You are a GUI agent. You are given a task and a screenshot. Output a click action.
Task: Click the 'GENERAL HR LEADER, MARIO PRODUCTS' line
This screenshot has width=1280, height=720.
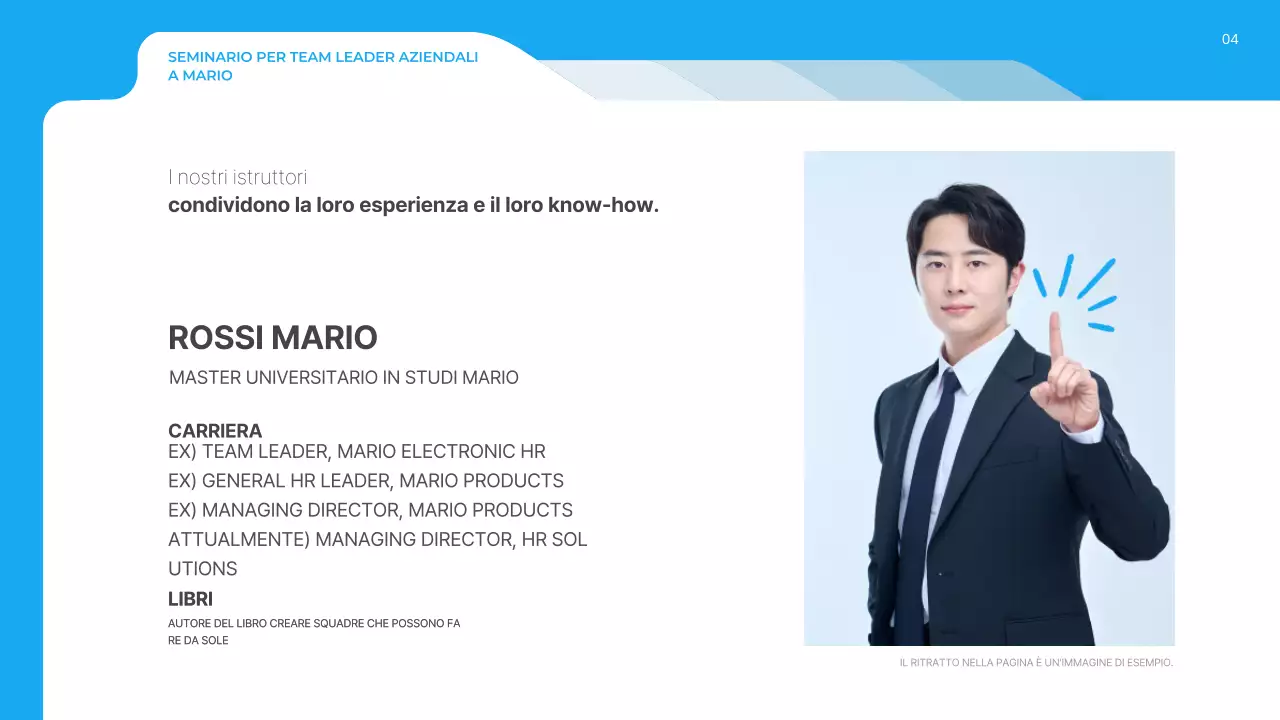point(365,481)
